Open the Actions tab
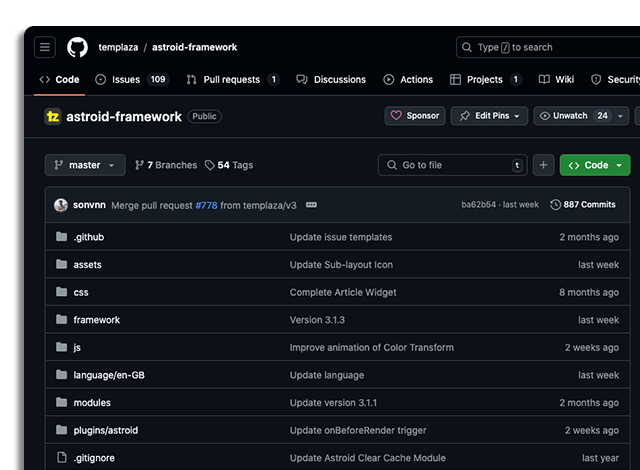The height and width of the screenshot is (470, 640). pyautogui.click(x=408, y=80)
